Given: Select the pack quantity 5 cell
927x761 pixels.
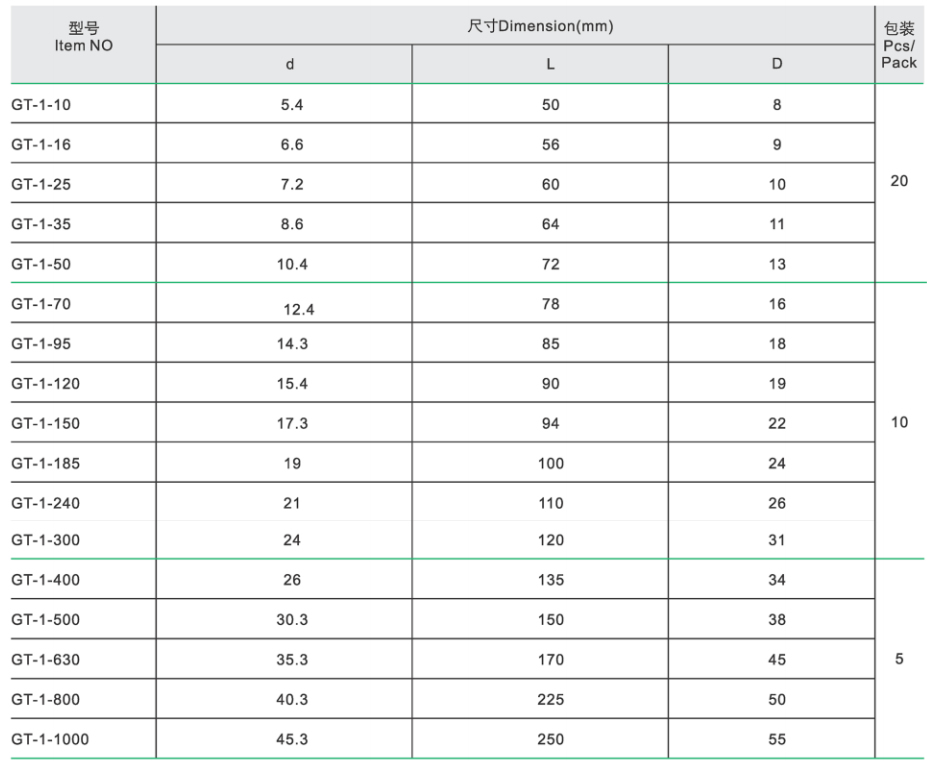Looking at the screenshot, I should point(899,659).
